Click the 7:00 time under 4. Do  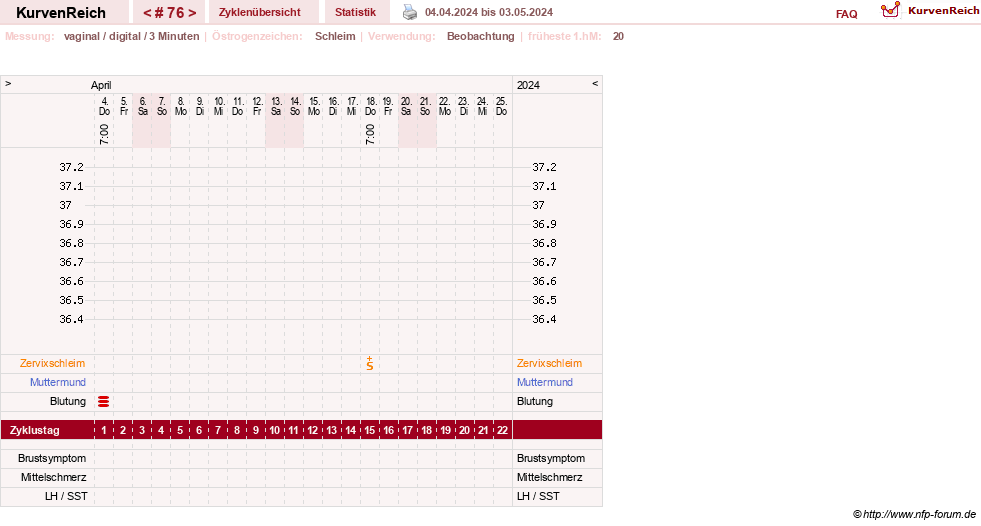pyautogui.click(x=104, y=134)
